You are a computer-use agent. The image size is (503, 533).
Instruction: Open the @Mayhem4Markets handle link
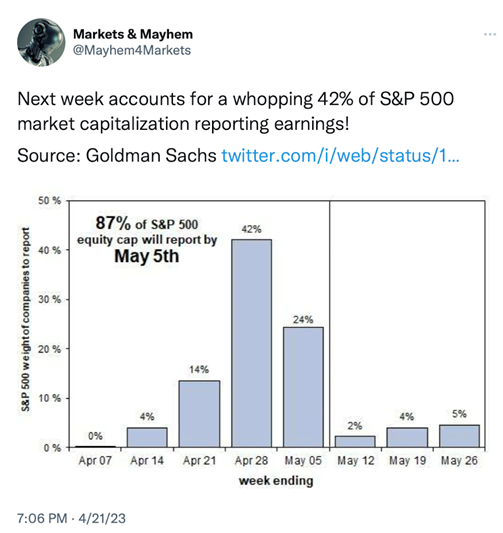(x=132, y=50)
